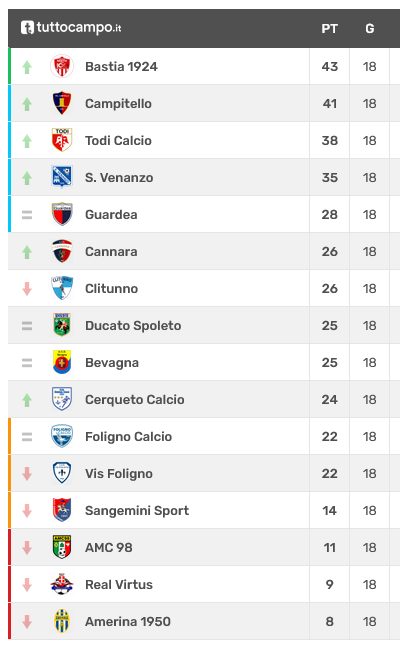
Task: Select the Bevagna club badge
Action: 62,362
